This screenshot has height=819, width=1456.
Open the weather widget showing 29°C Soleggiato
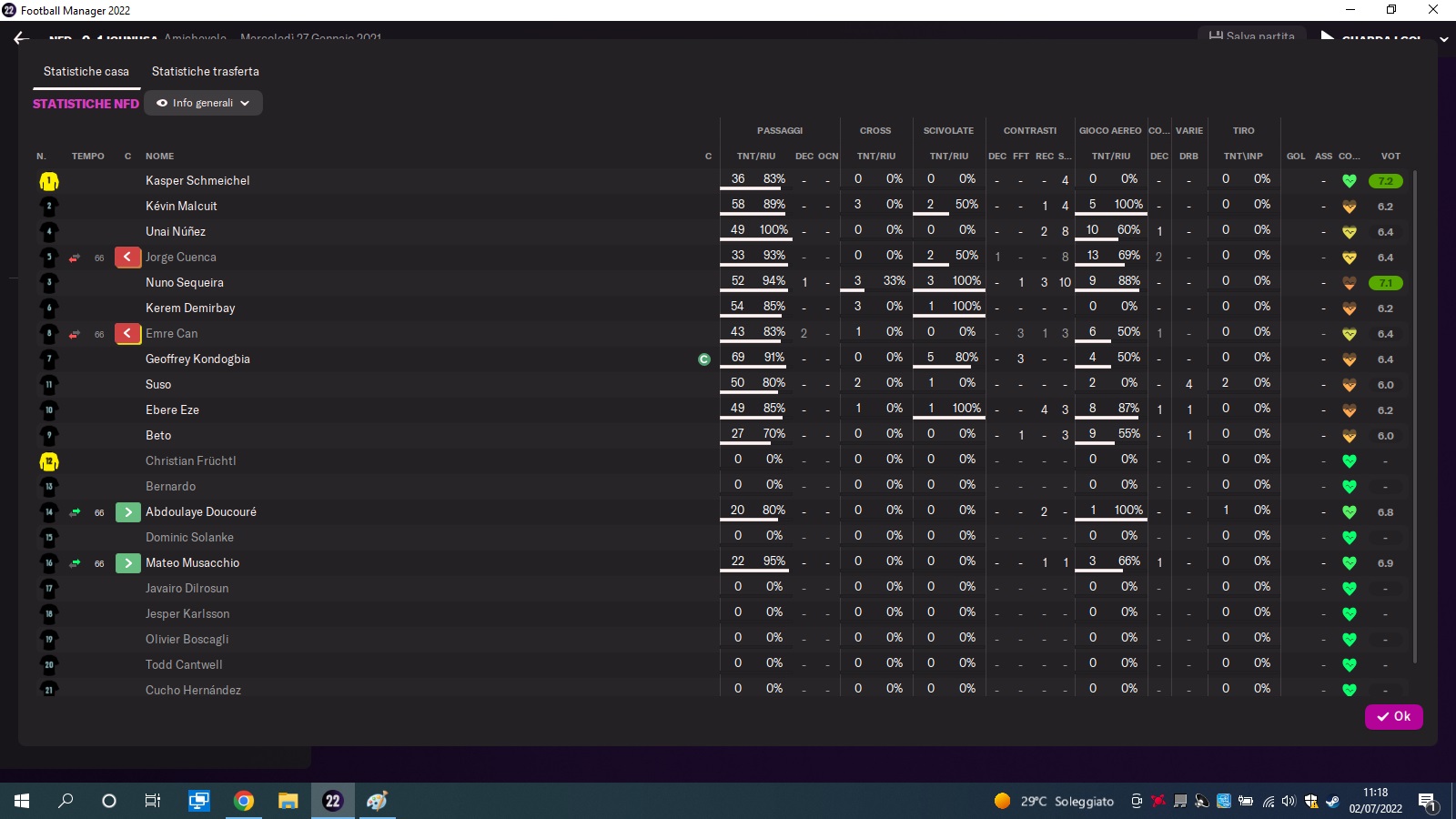coord(1054,801)
